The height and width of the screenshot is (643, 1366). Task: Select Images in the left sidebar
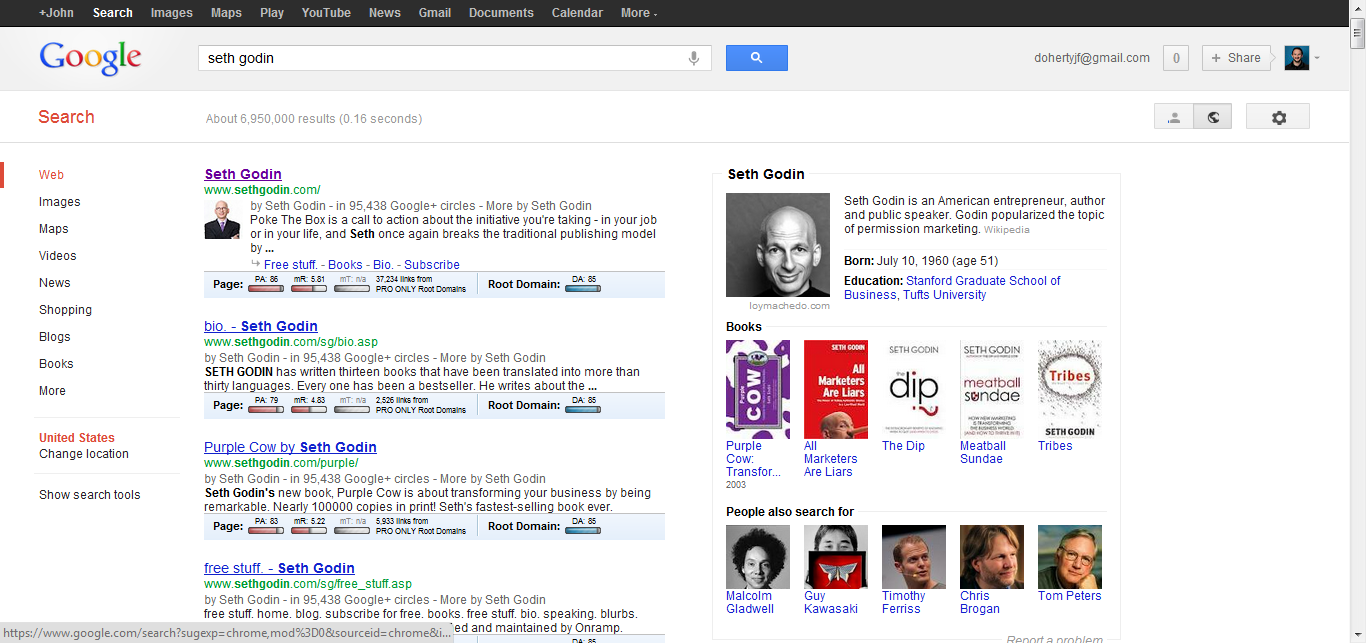coord(60,202)
